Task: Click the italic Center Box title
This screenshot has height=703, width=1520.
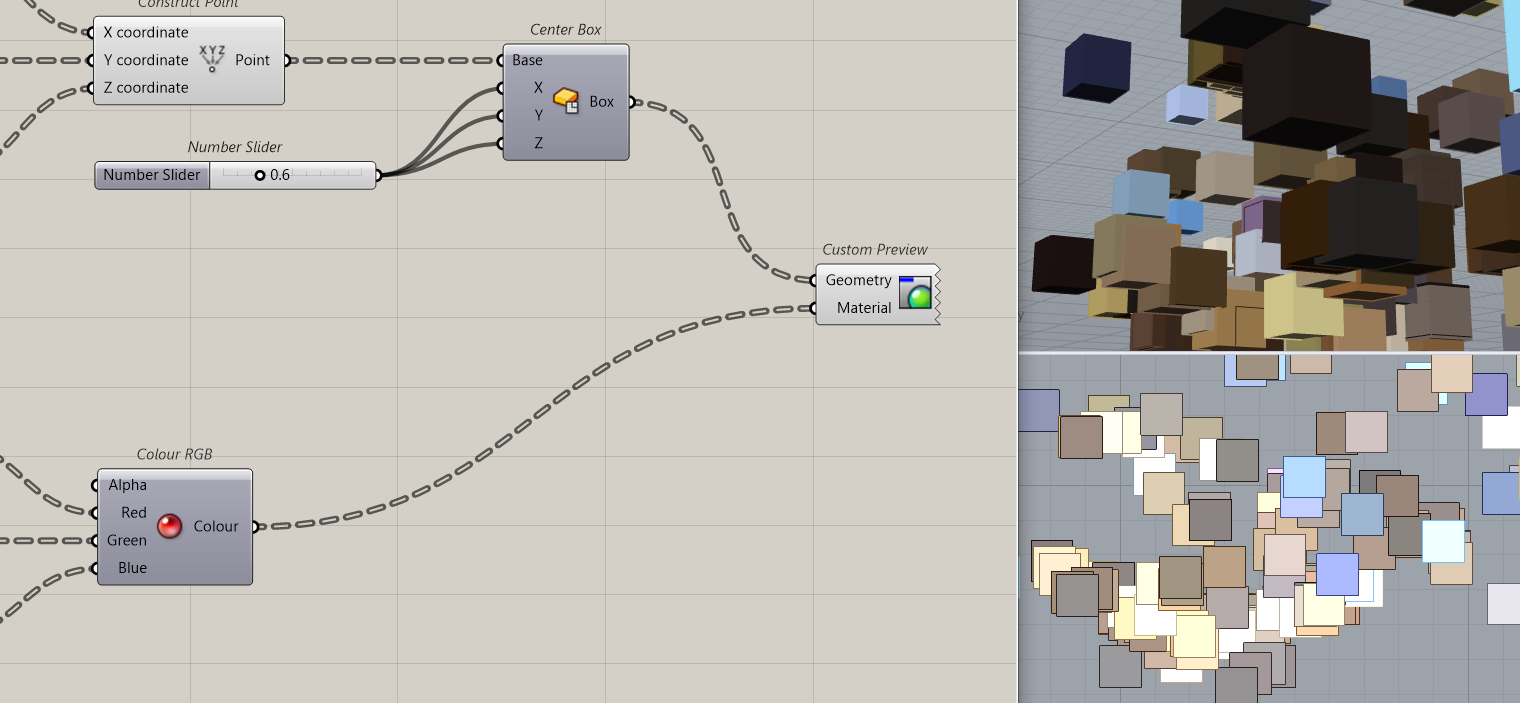Action: tap(566, 30)
